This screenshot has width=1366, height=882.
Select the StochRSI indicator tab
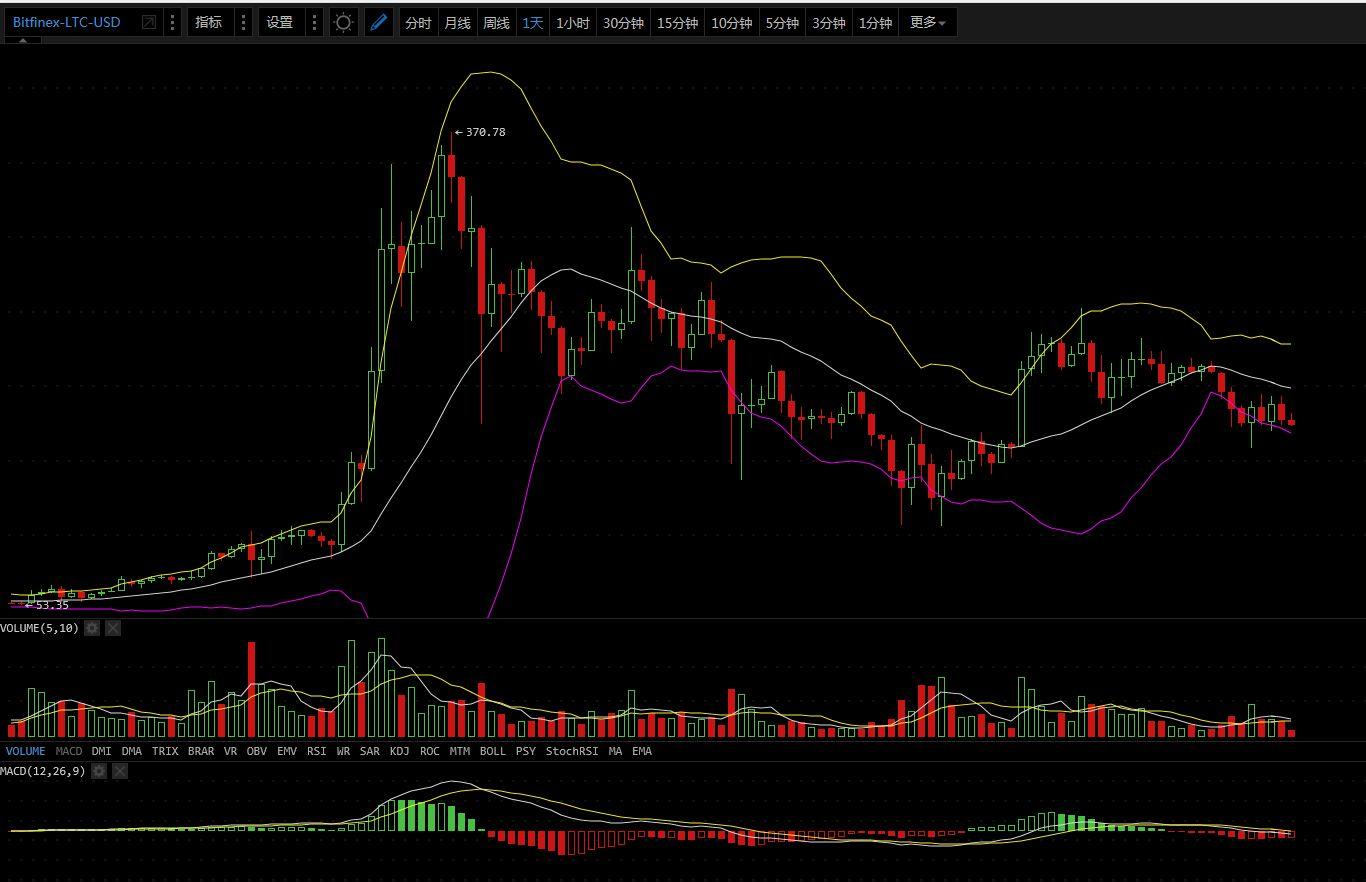click(x=572, y=751)
